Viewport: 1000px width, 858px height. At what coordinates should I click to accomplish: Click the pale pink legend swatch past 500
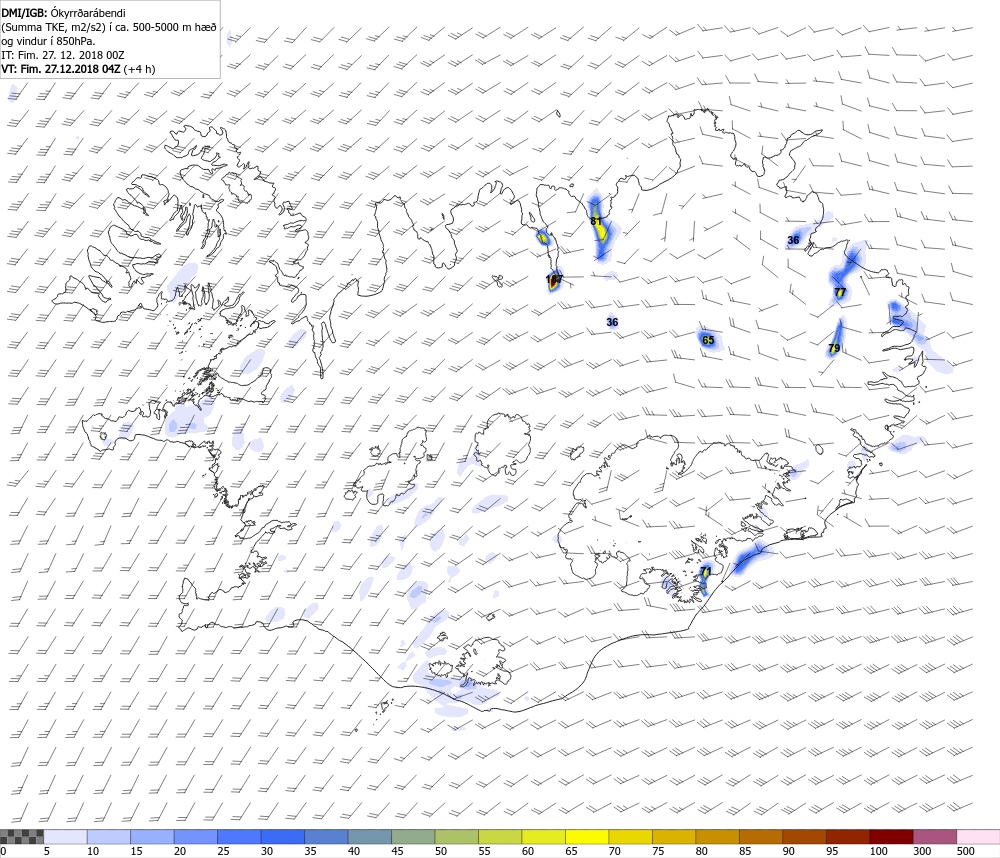(x=978, y=837)
